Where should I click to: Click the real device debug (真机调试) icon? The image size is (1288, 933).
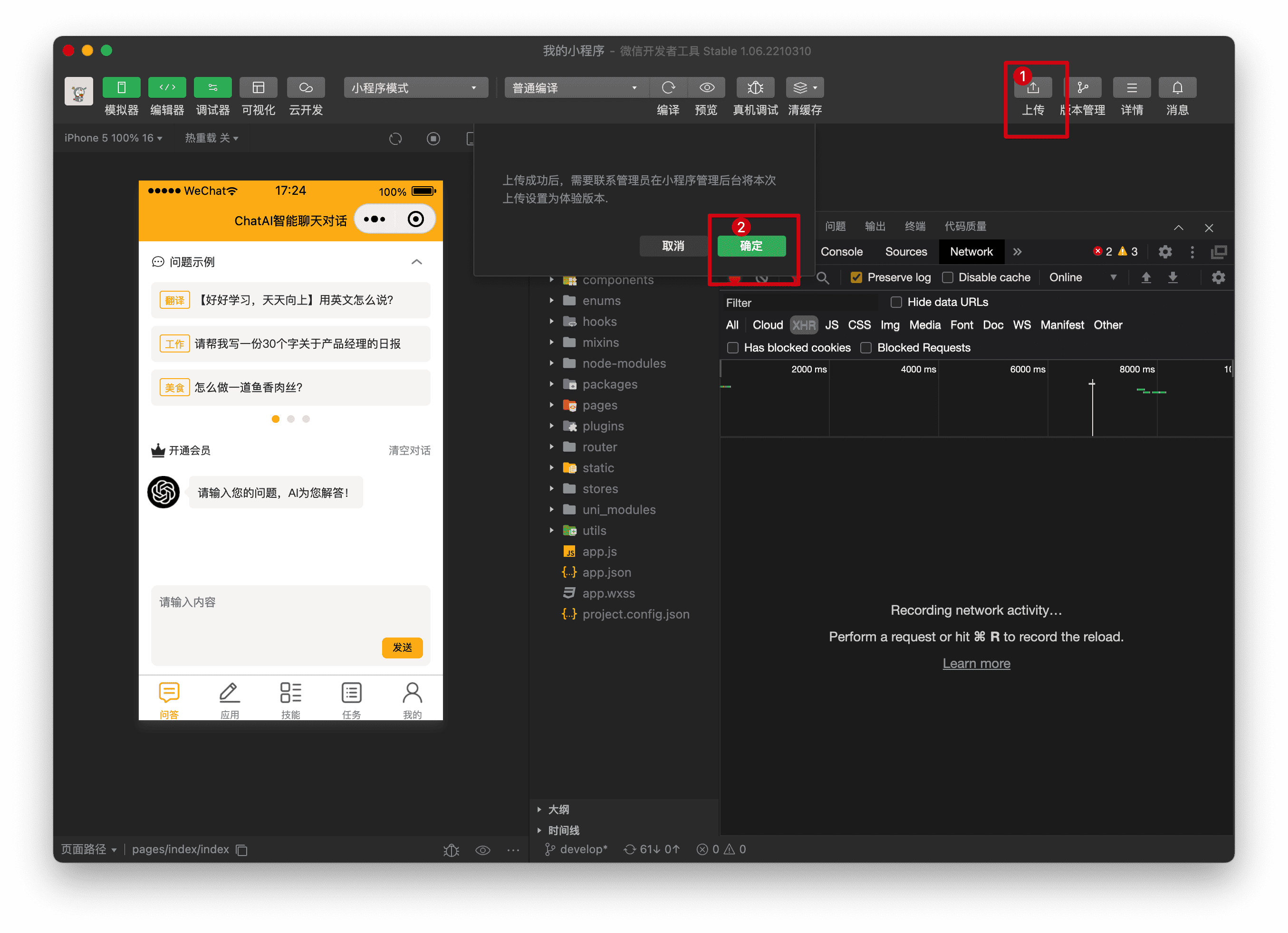(755, 88)
